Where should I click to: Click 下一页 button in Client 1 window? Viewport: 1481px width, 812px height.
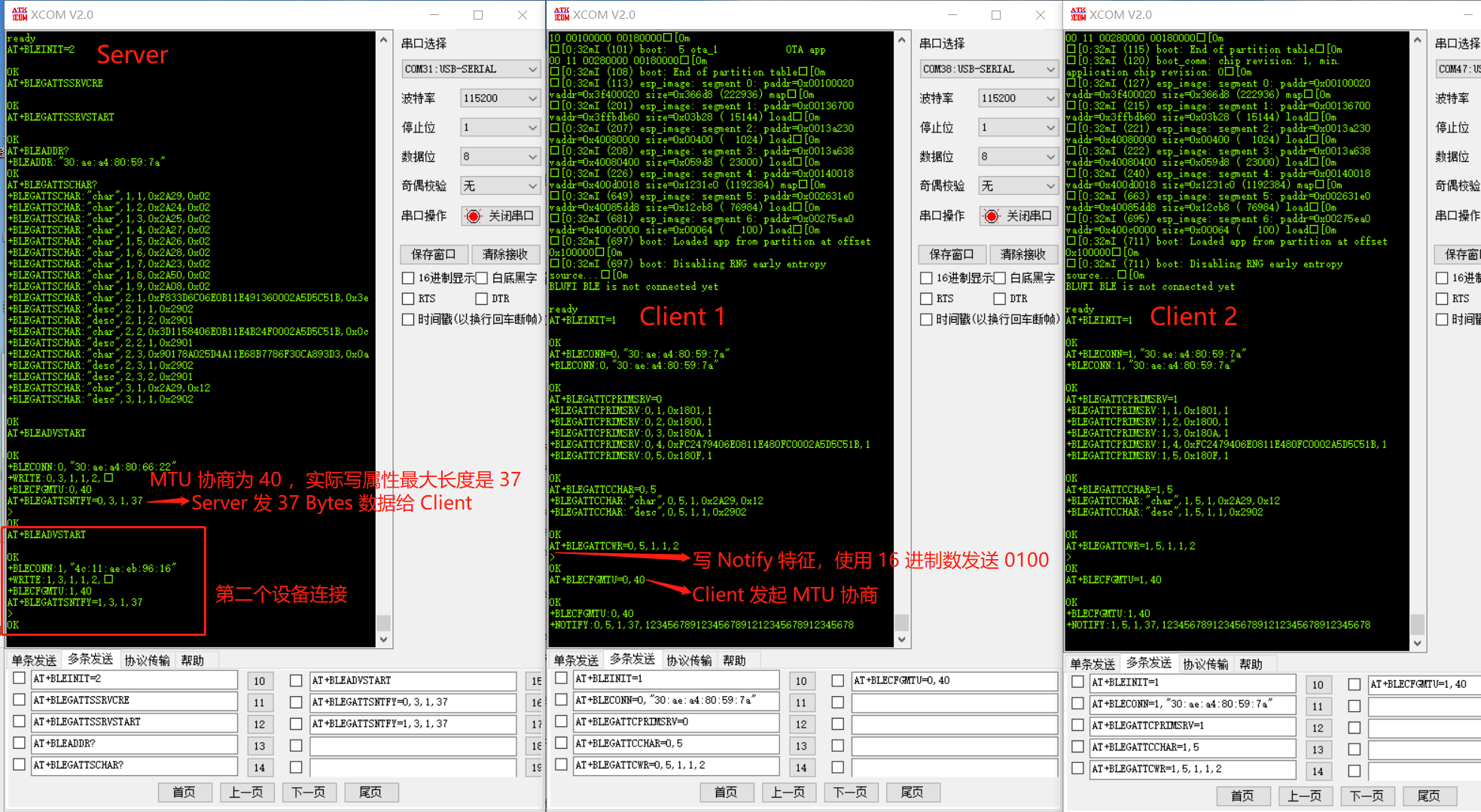[x=850, y=792]
